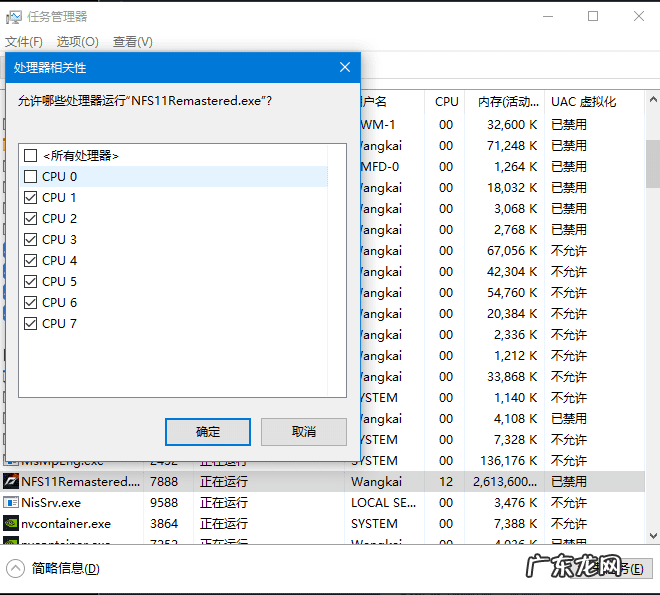Minimize the Task Manager window

click(547, 17)
